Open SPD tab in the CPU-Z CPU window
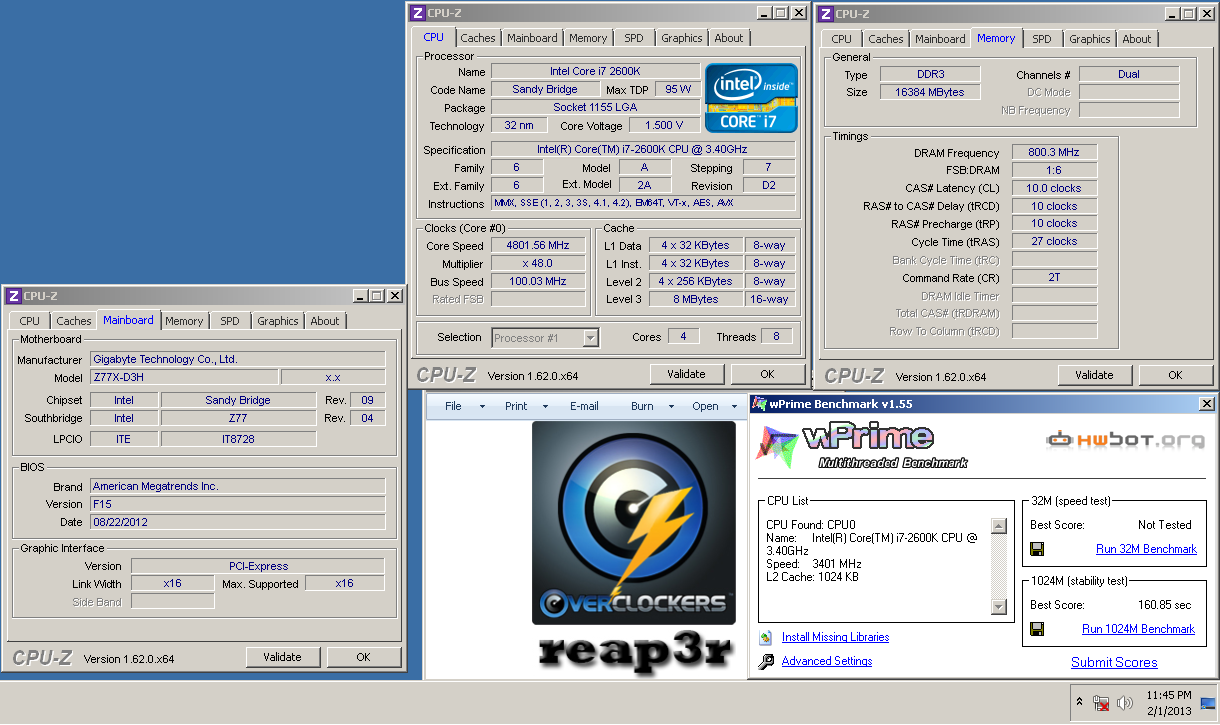 (634, 38)
